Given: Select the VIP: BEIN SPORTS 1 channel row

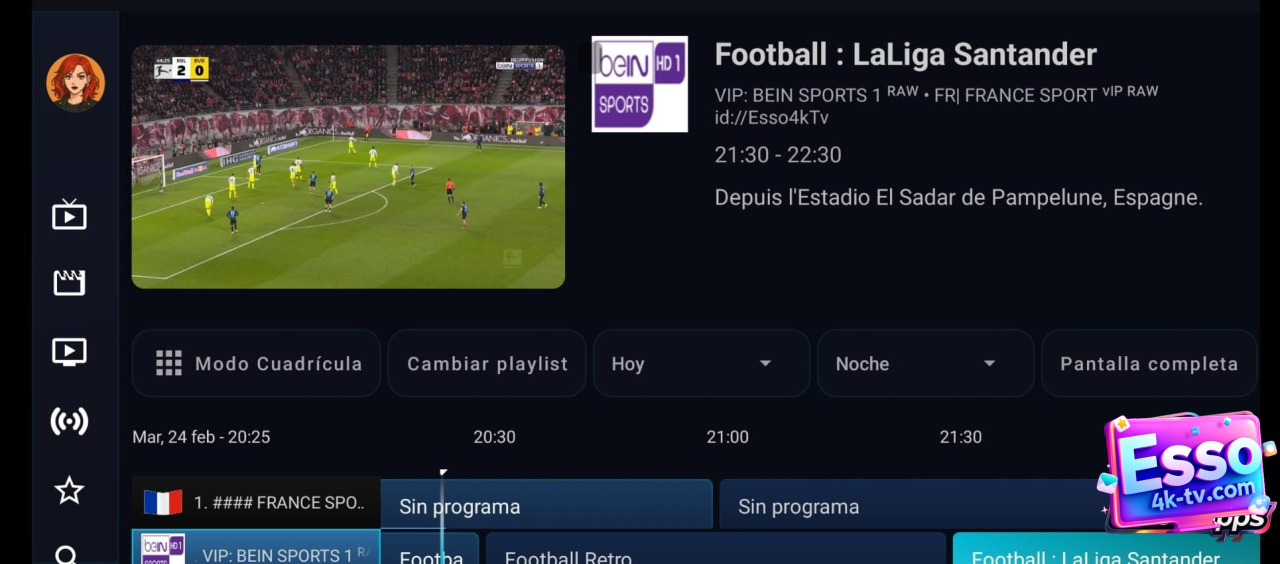Looking at the screenshot, I should (256, 548).
